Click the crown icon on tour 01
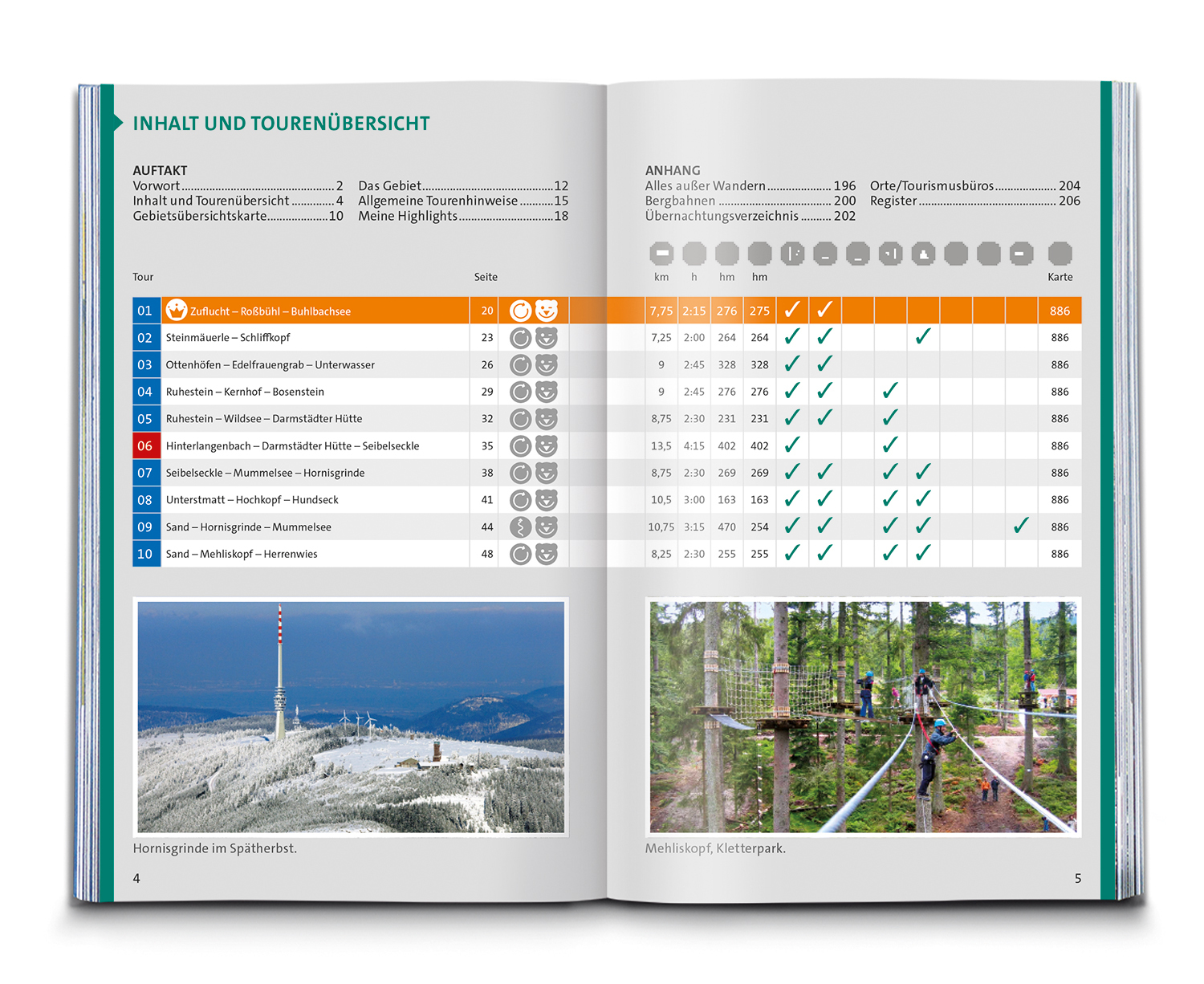 (176, 310)
